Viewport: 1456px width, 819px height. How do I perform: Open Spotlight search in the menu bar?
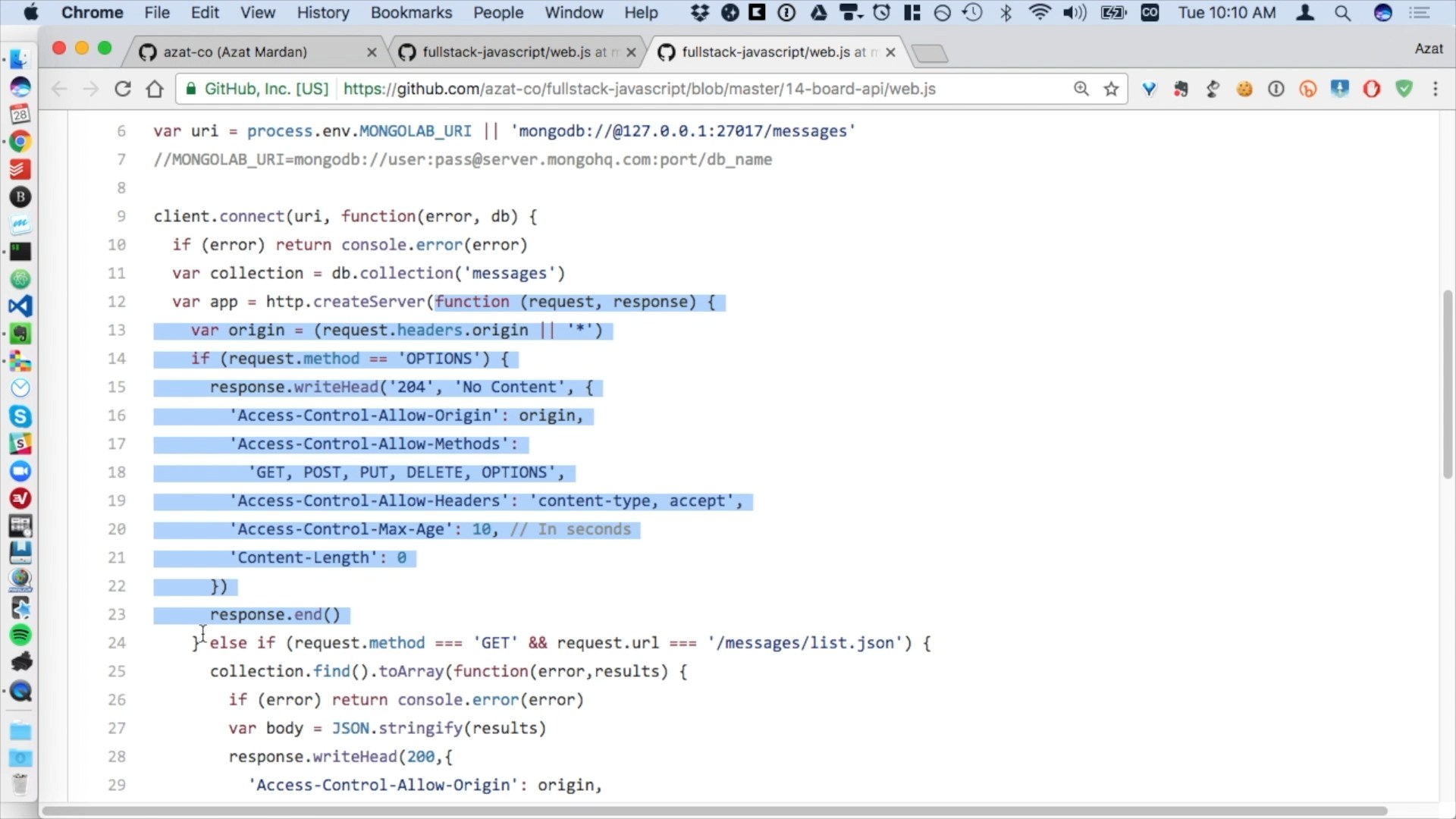tap(1342, 13)
